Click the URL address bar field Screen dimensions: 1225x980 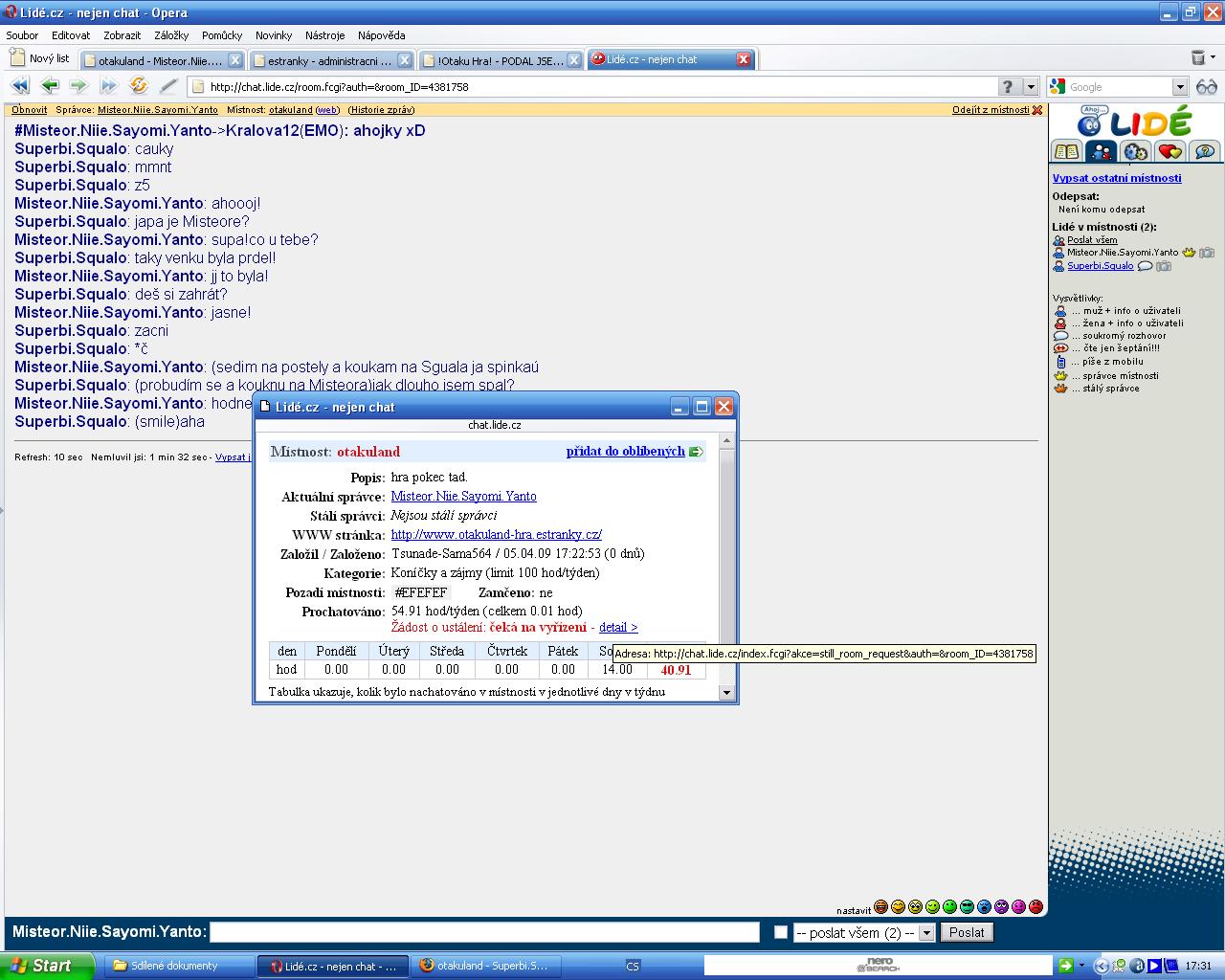pos(602,86)
